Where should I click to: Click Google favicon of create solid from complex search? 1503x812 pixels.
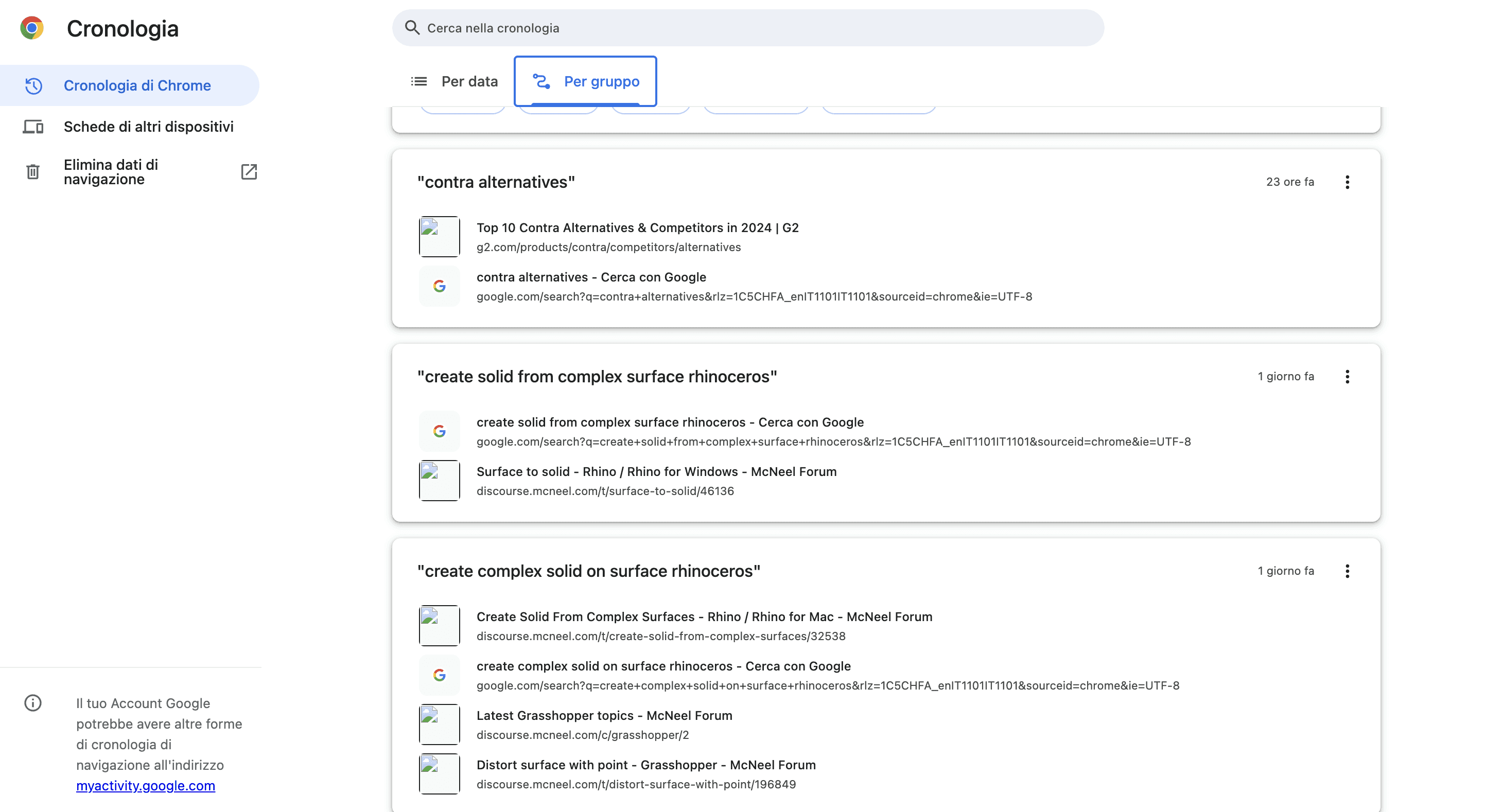click(440, 432)
